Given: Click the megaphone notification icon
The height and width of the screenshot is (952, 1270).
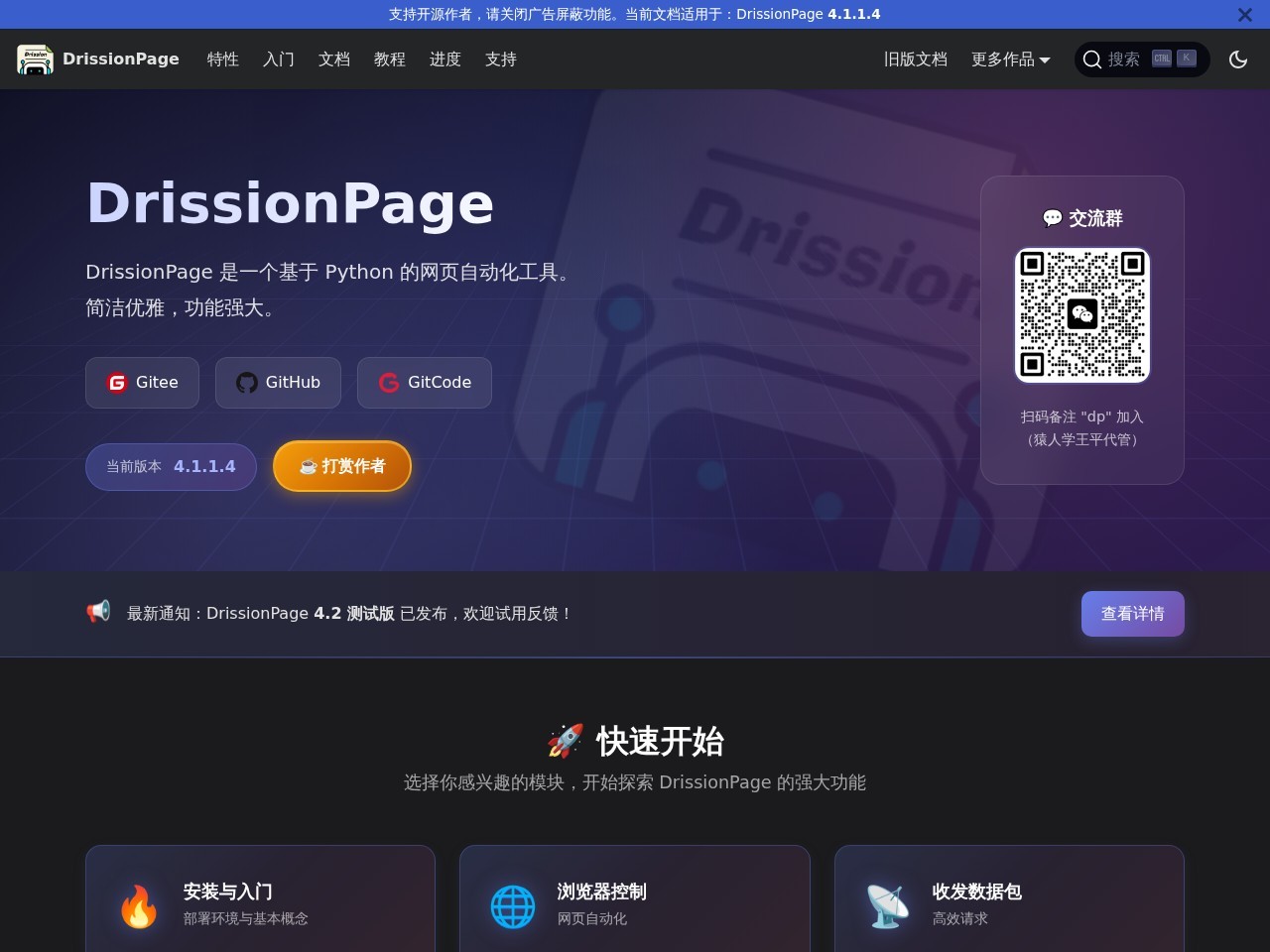Looking at the screenshot, I should [x=98, y=612].
